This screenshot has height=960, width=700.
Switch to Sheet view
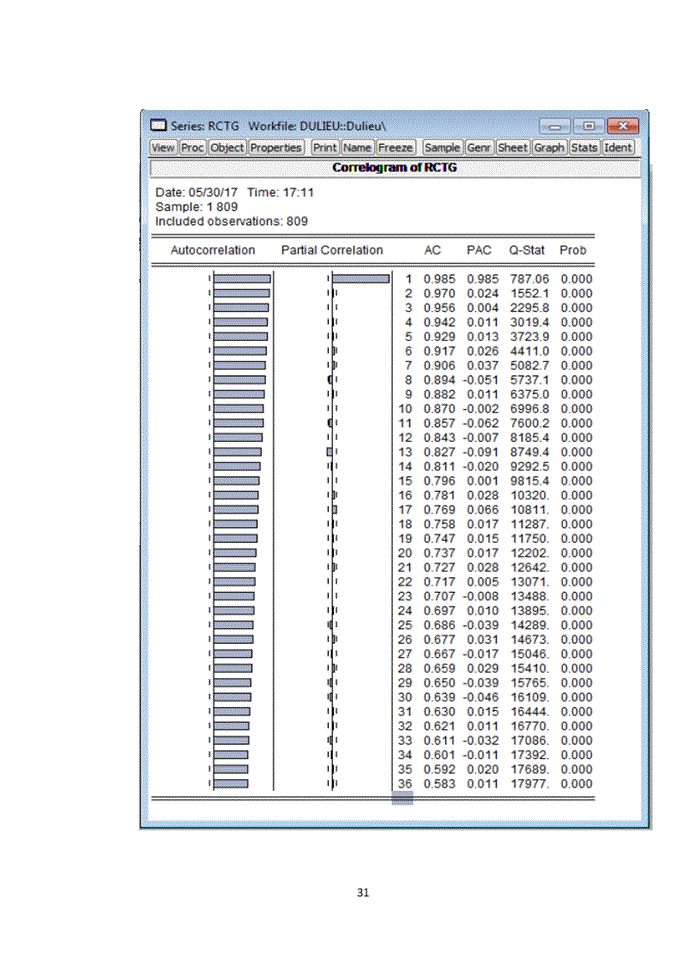(513, 147)
